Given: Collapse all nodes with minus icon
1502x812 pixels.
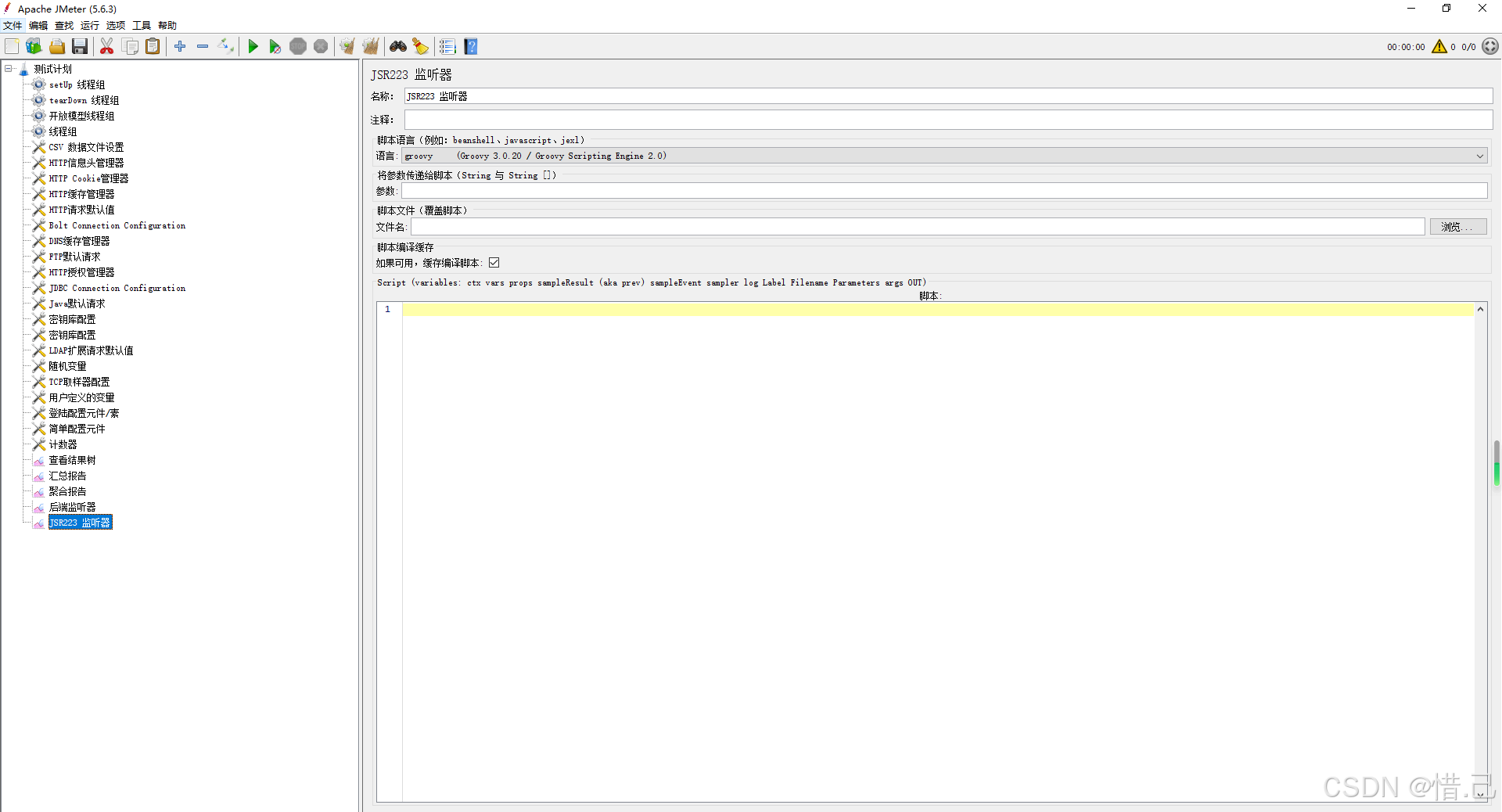Looking at the screenshot, I should [203, 47].
